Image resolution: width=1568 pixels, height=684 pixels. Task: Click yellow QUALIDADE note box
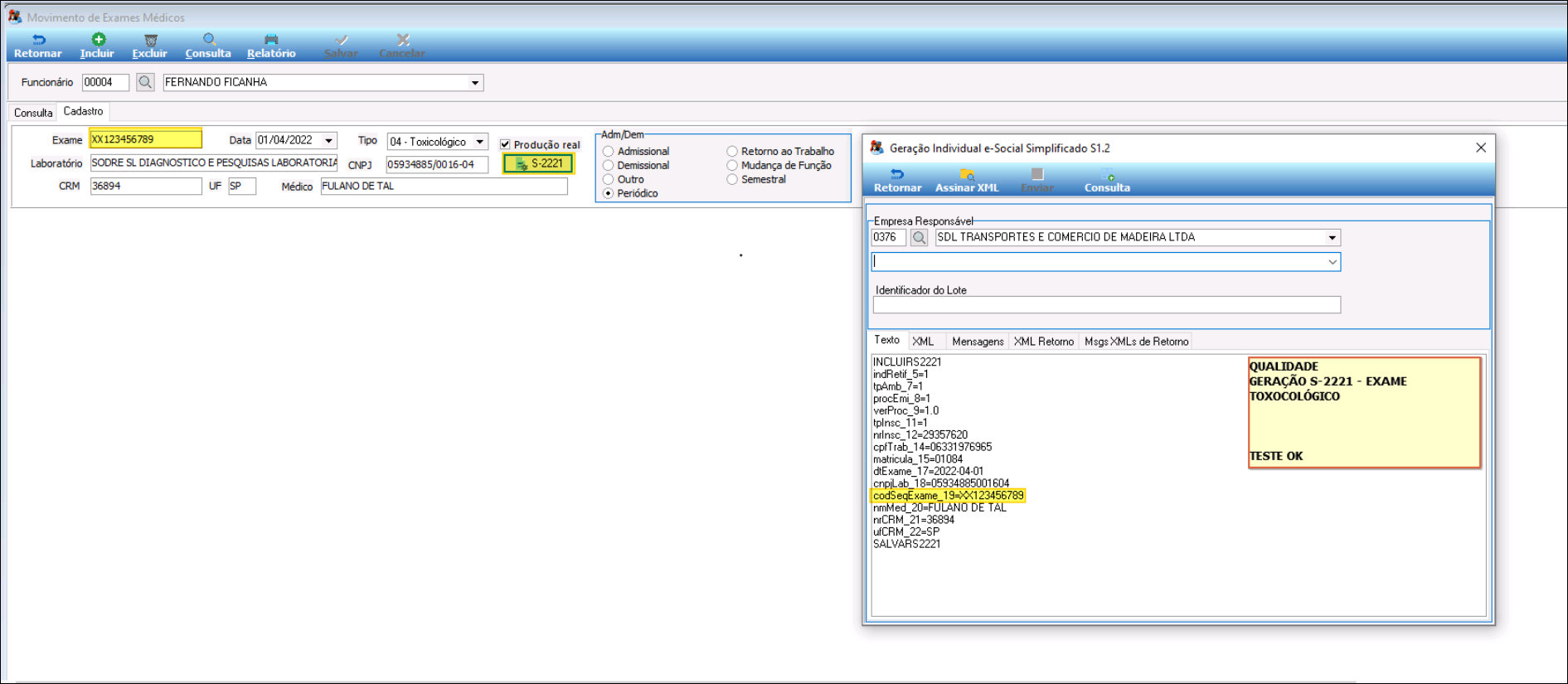coord(1364,412)
